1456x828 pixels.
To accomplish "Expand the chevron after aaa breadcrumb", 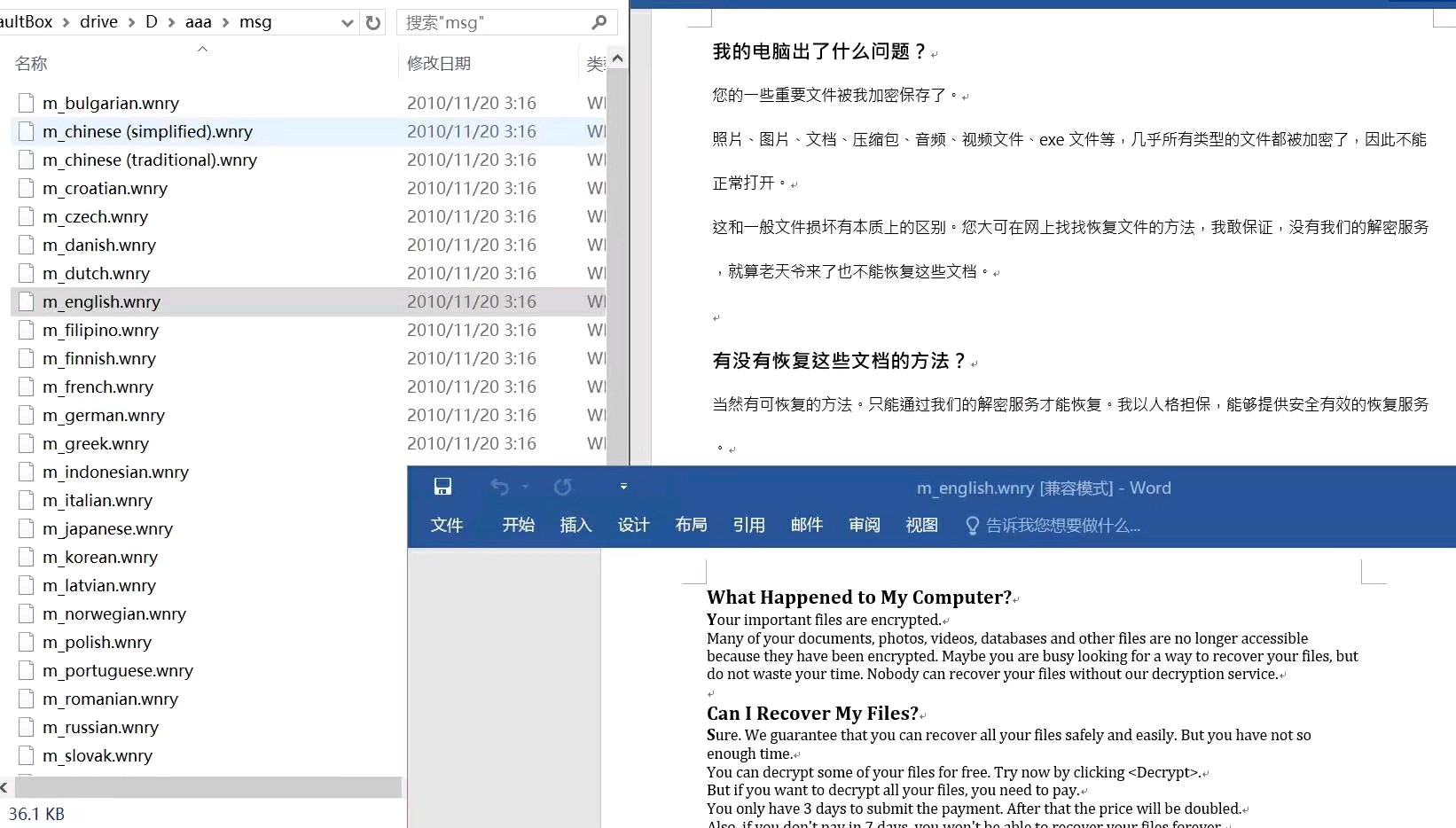I will coord(225,22).
